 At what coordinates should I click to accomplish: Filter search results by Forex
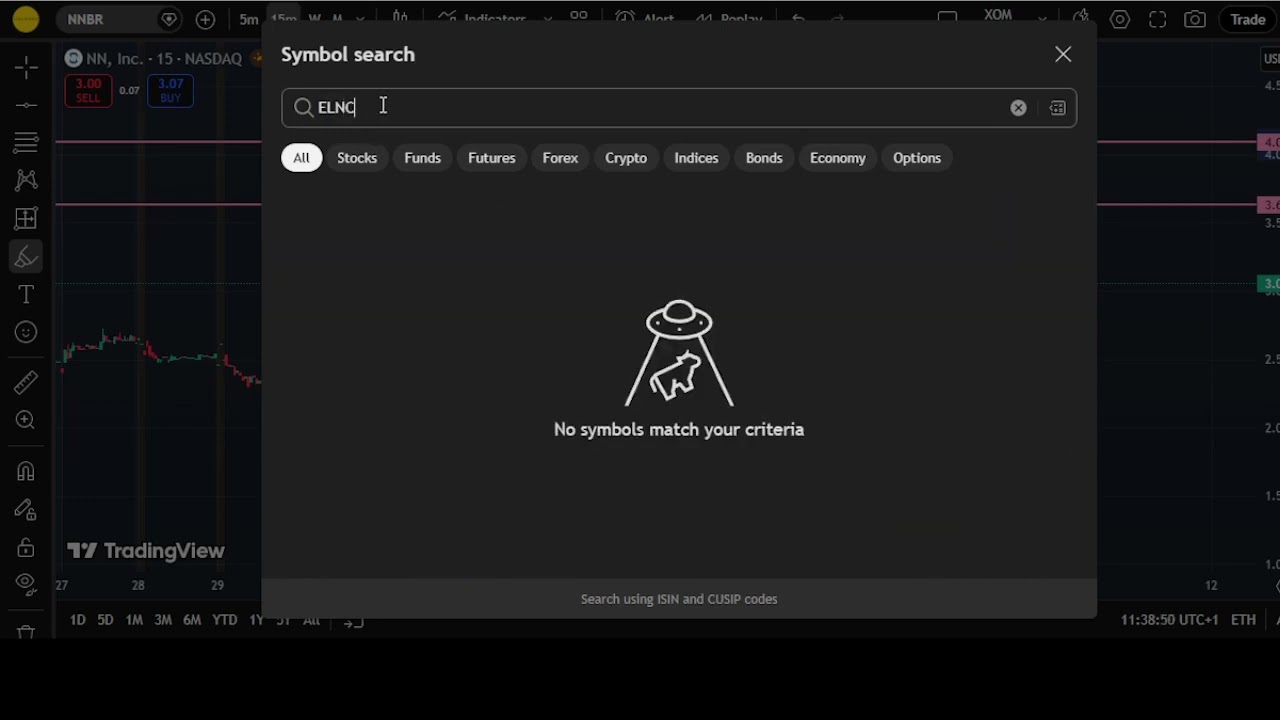(560, 158)
